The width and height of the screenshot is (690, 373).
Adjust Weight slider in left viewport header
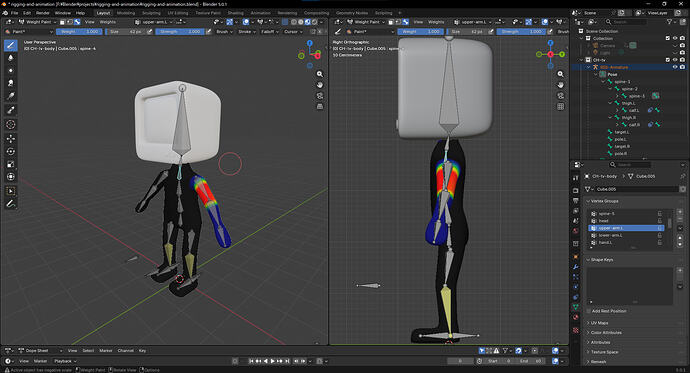(79, 32)
